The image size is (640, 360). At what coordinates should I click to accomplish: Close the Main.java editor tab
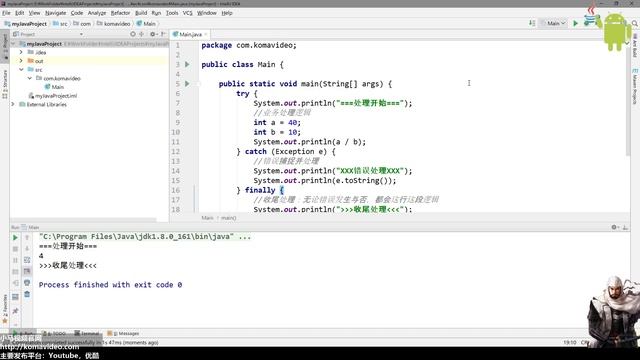[x=206, y=34]
